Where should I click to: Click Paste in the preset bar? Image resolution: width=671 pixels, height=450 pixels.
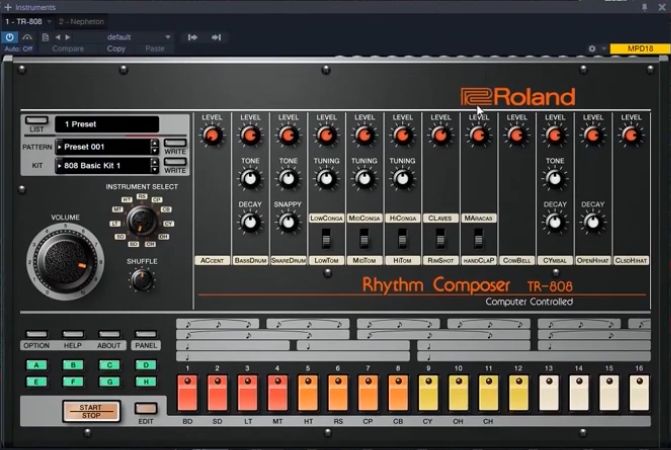[x=155, y=49]
